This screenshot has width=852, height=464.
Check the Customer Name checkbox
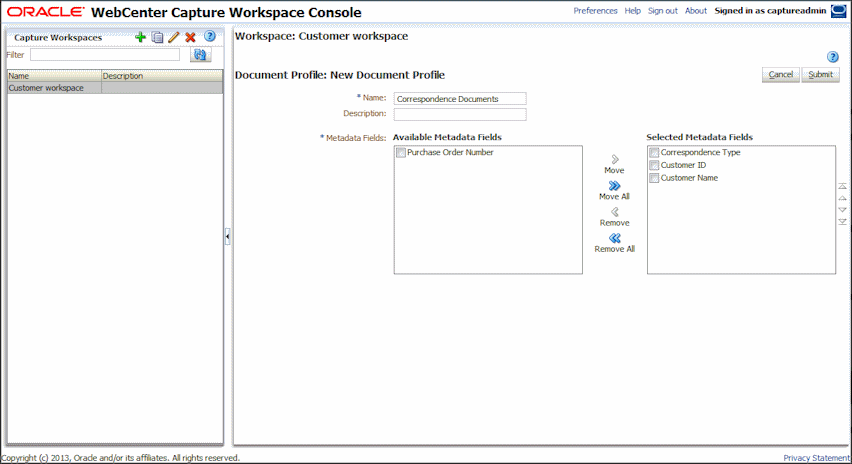(654, 178)
